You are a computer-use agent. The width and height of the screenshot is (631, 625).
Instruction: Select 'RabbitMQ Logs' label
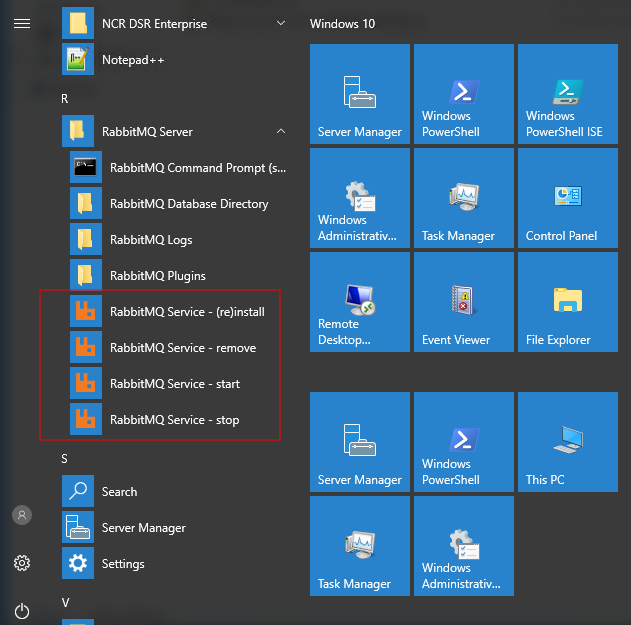coord(151,240)
